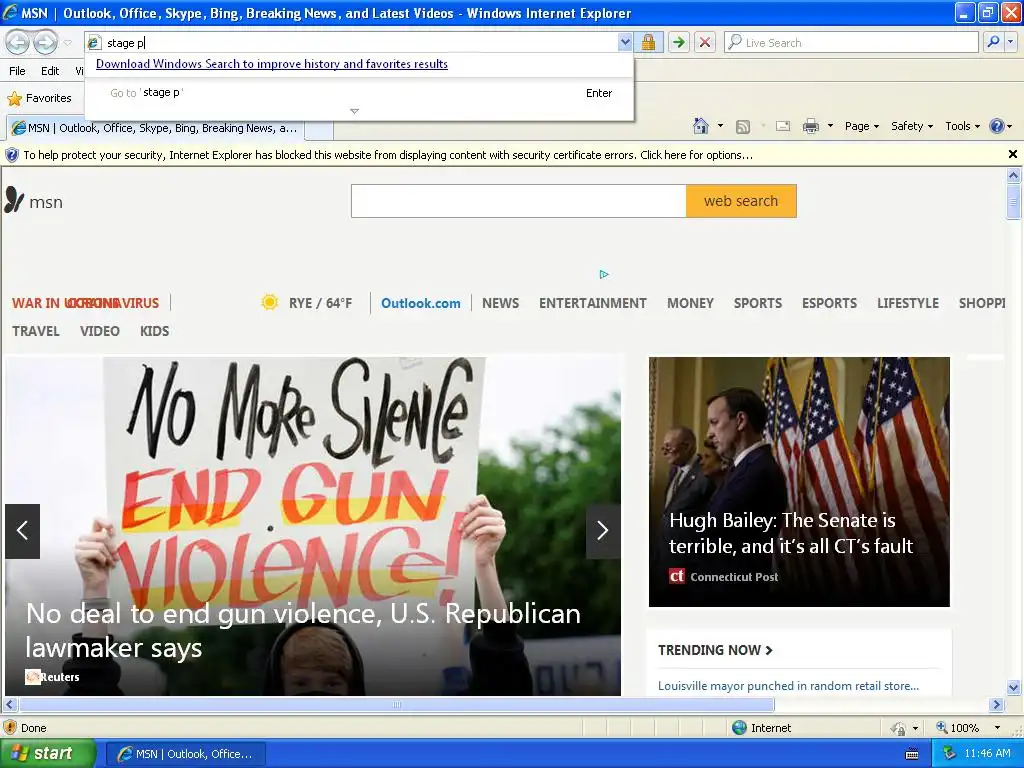Open the File menu
The image size is (1024, 768).
18,71
